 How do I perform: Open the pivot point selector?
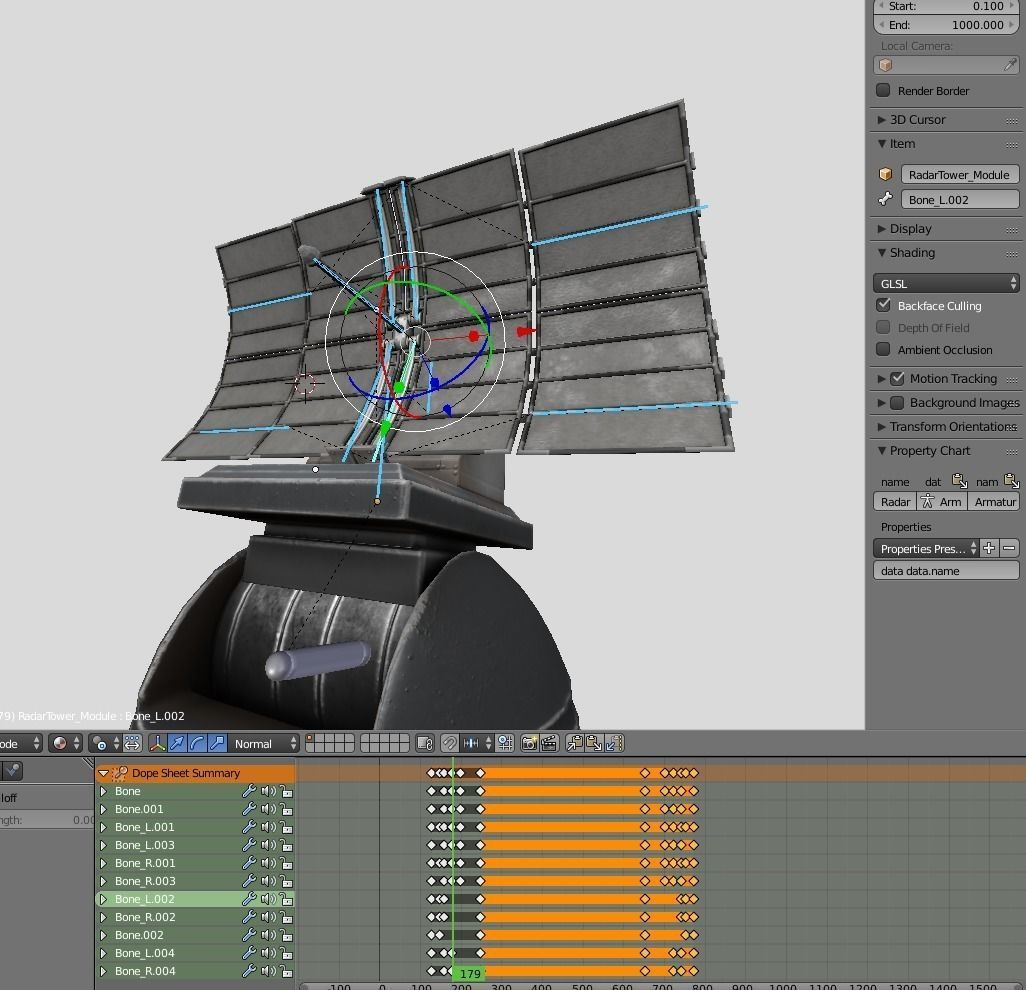[105, 743]
